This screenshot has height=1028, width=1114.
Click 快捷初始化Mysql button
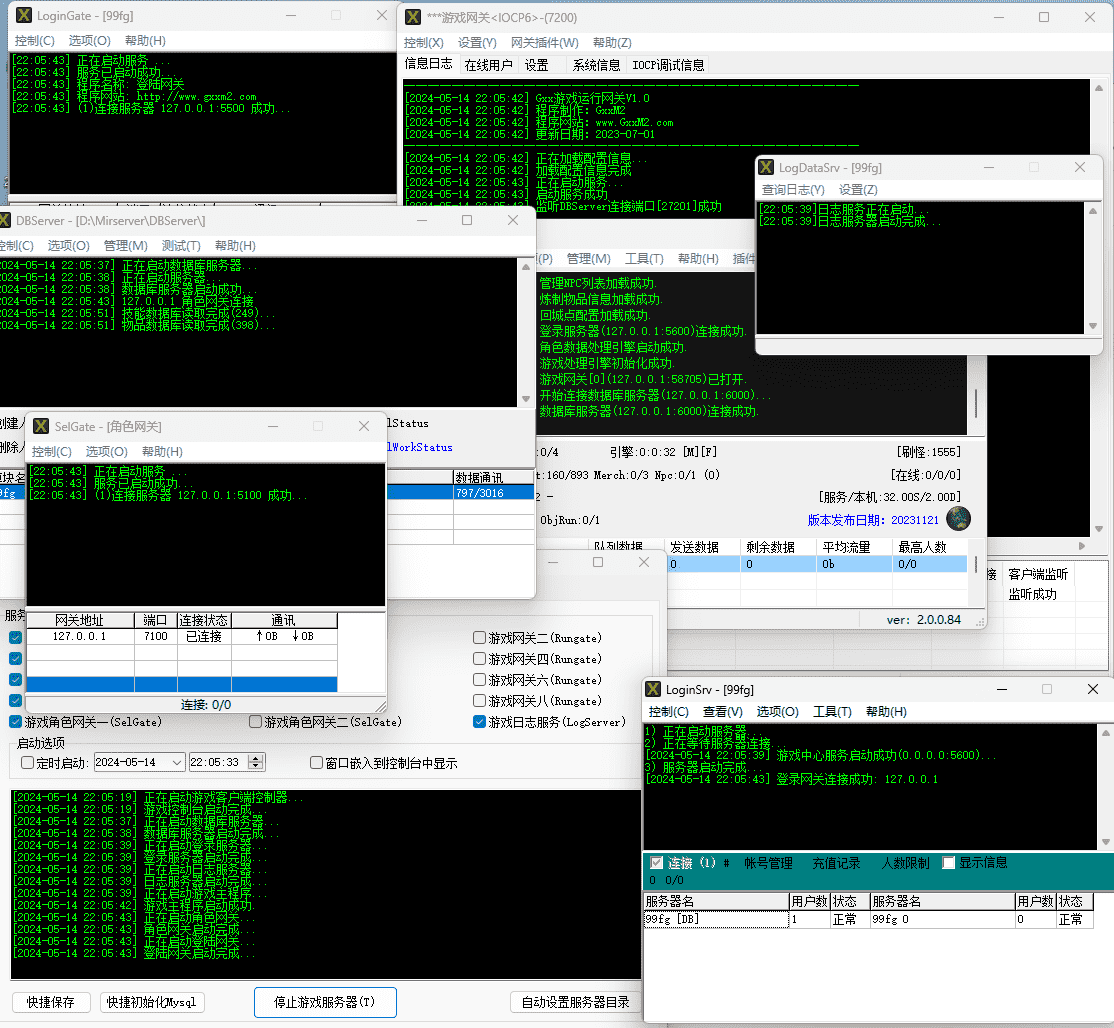(x=151, y=1002)
